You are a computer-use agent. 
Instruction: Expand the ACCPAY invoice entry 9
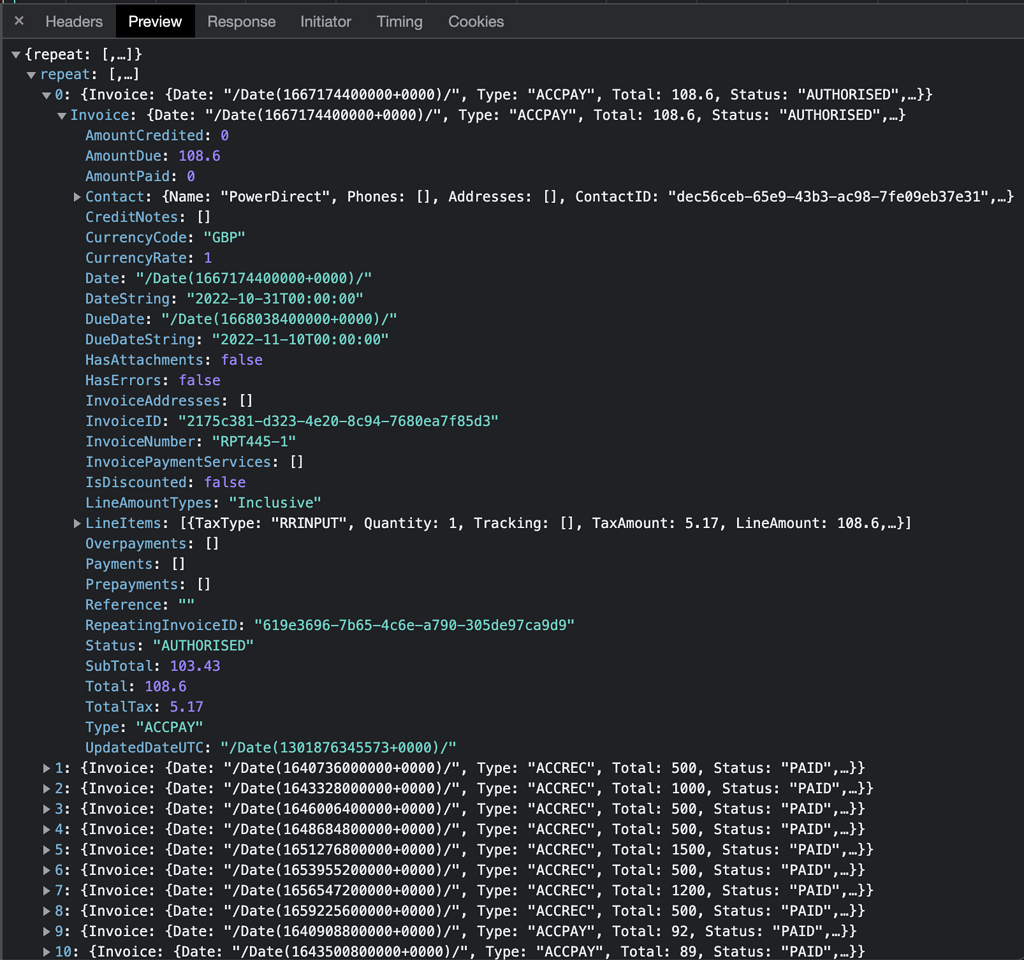point(46,931)
